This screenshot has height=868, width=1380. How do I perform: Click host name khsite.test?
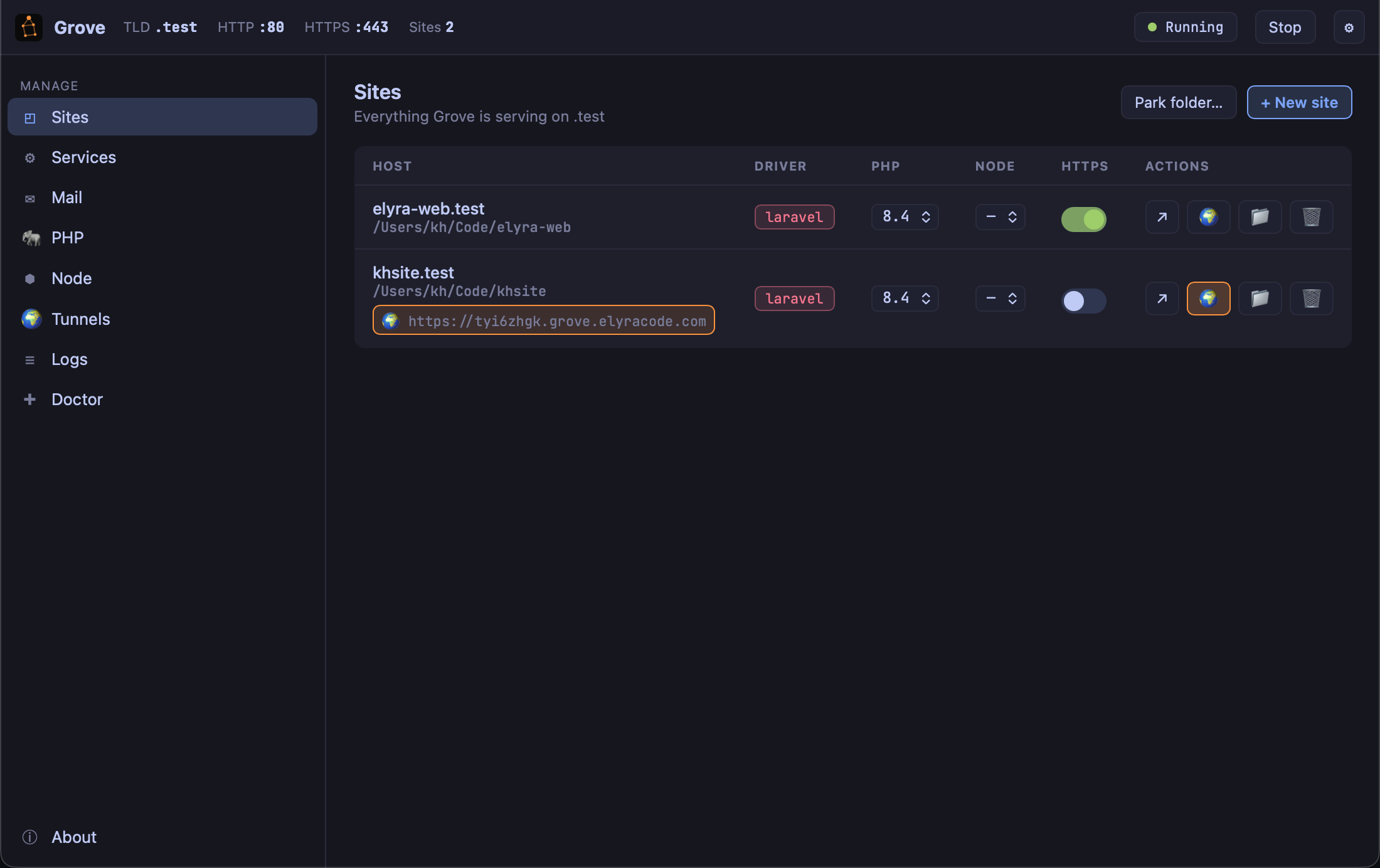click(x=413, y=272)
